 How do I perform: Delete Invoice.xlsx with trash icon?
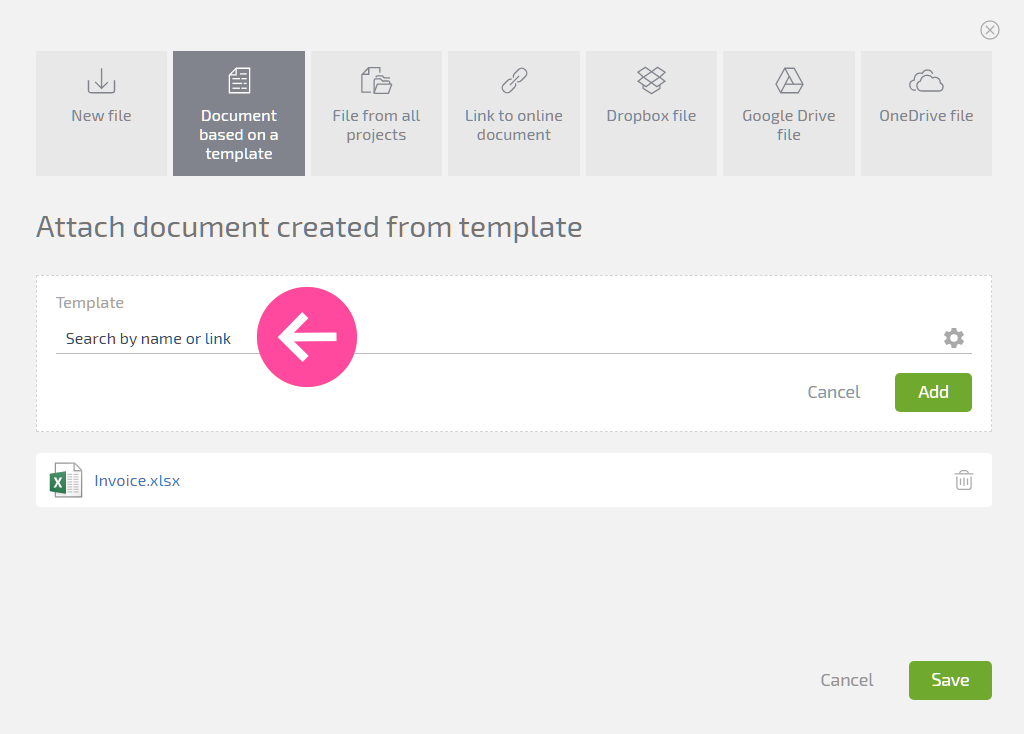point(964,480)
